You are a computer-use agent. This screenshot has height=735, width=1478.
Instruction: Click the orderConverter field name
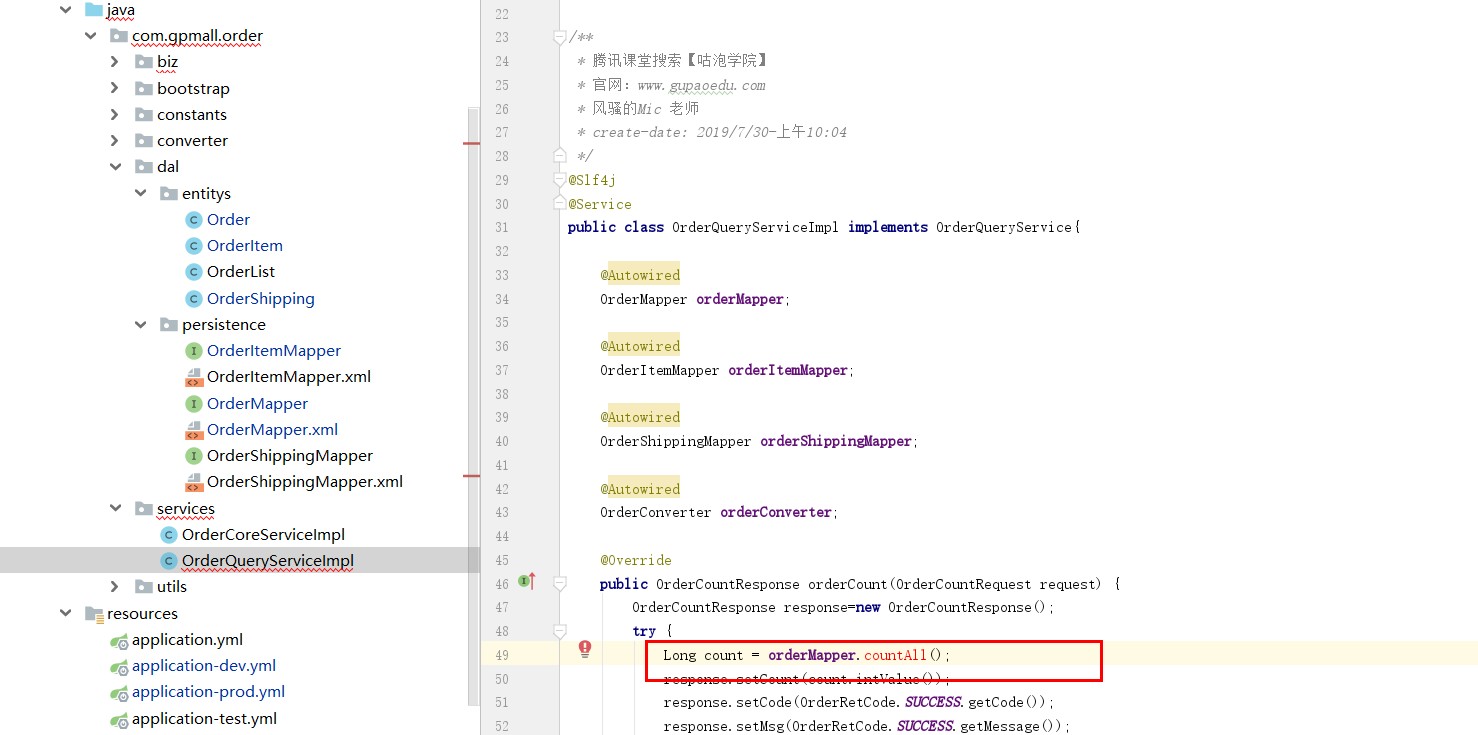click(776, 512)
